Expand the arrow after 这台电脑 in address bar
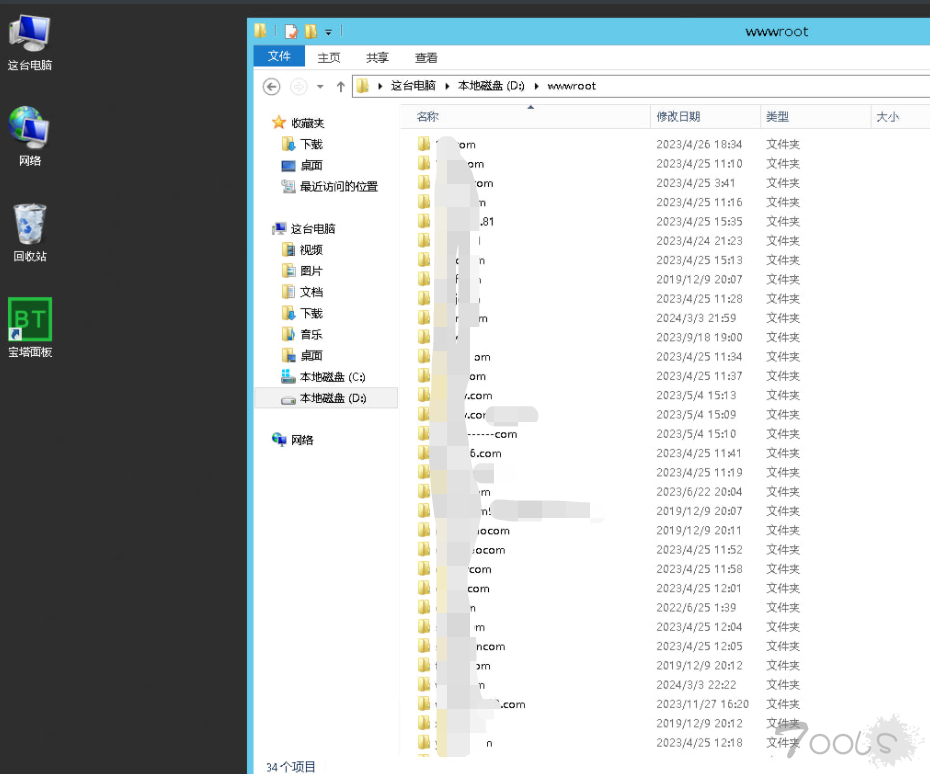This screenshot has height=774, width=930. (447, 86)
